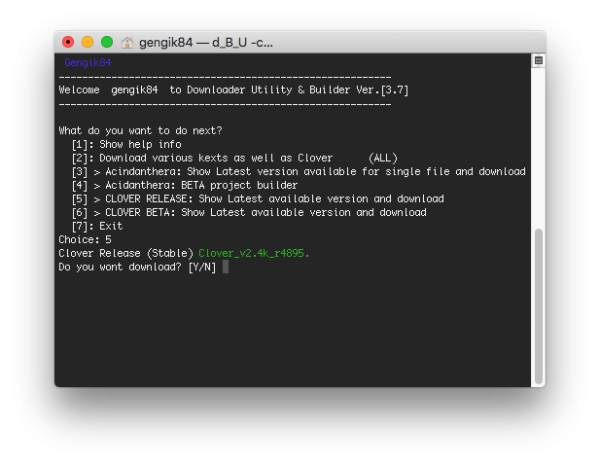600x465 pixels.
Task: Click the terminal vertical scrollbar thumb
Action: coord(539,306)
